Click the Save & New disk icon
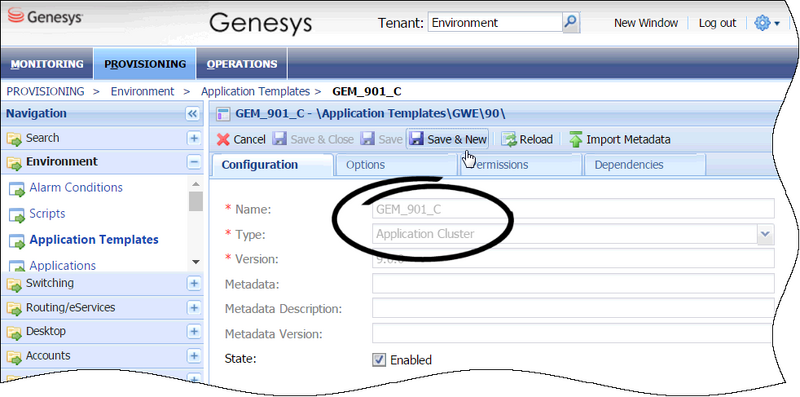Image resolution: width=800 pixels, height=397 pixels. tap(417, 139)
